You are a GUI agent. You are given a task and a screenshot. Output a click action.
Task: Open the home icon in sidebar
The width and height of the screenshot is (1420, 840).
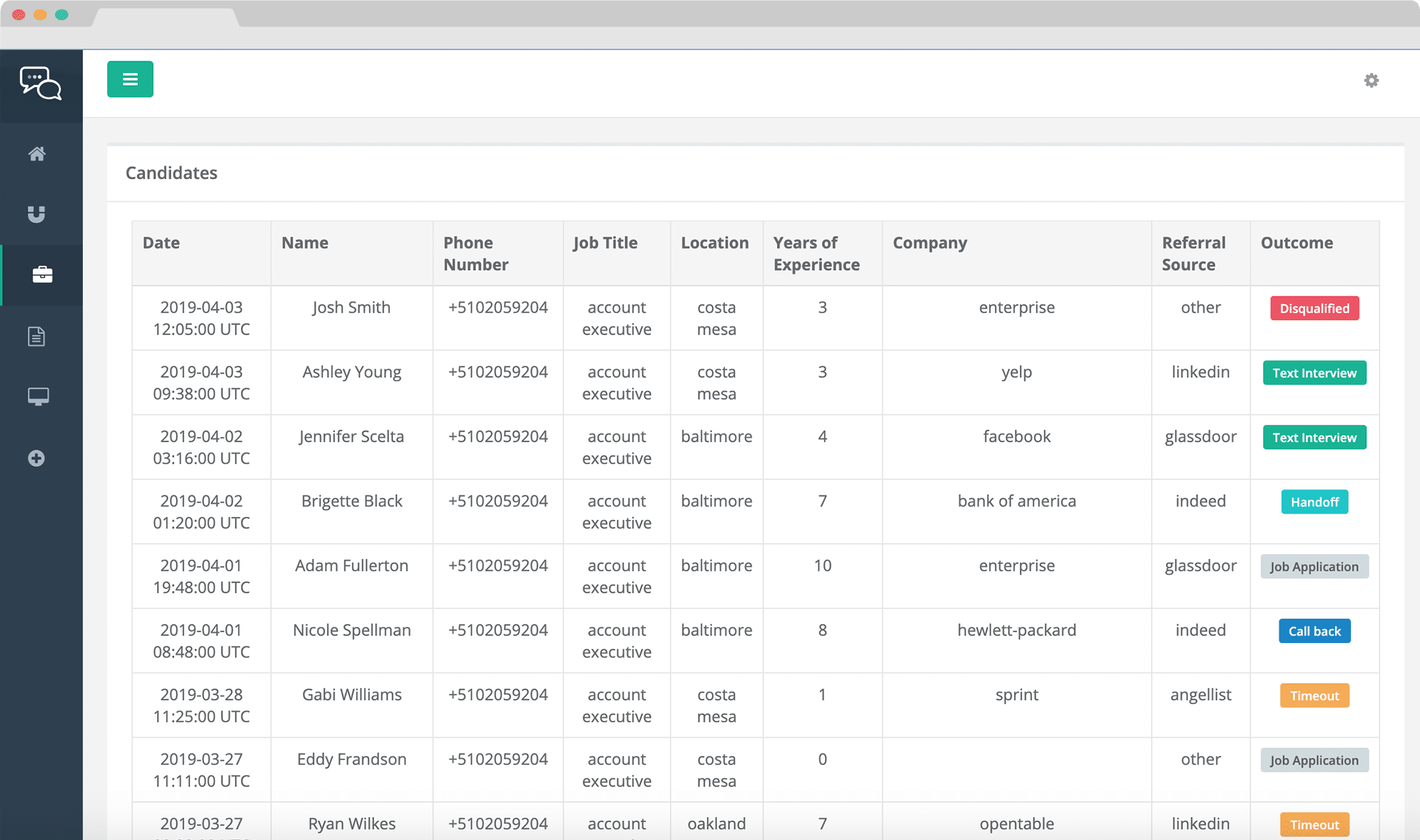coord(37,154)
